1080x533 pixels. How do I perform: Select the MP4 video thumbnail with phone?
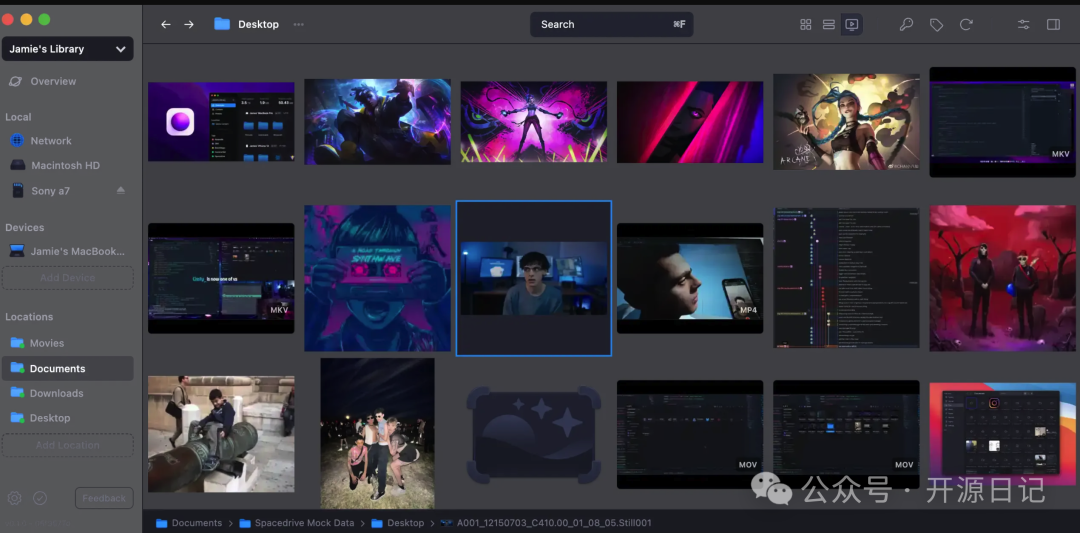point(689,278)
